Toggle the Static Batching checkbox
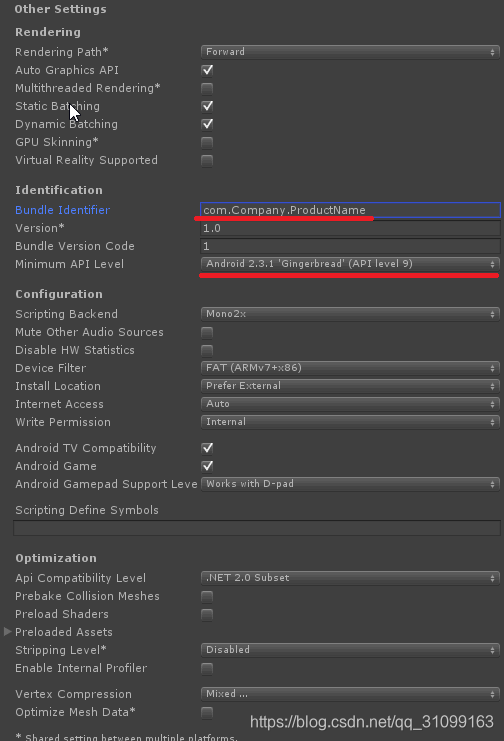 pos(207,106)
